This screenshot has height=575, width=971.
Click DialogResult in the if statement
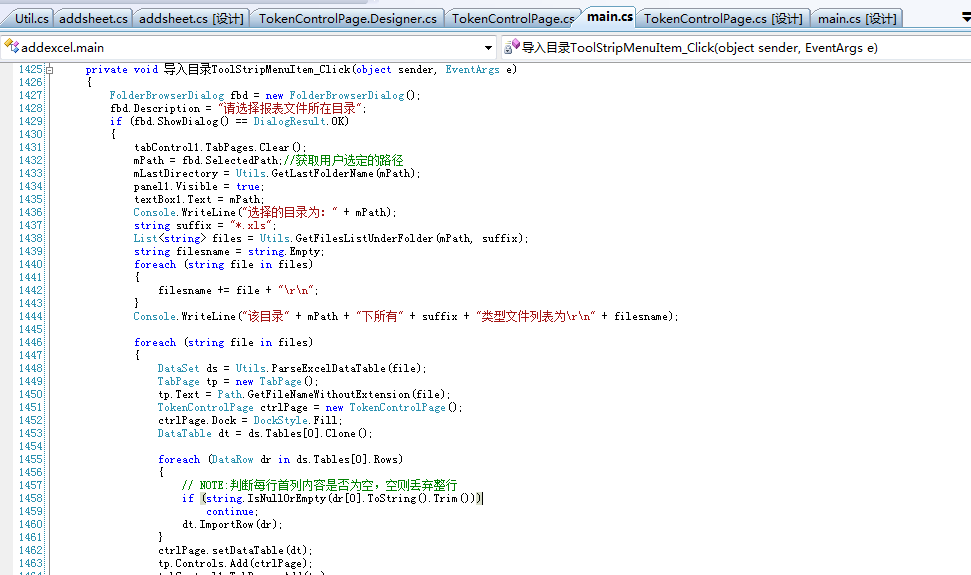point(289,121)
